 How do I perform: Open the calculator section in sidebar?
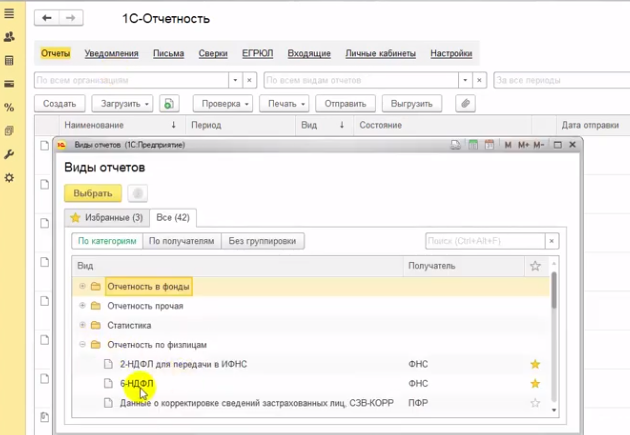pyautogui.click(x=9, y=61)
